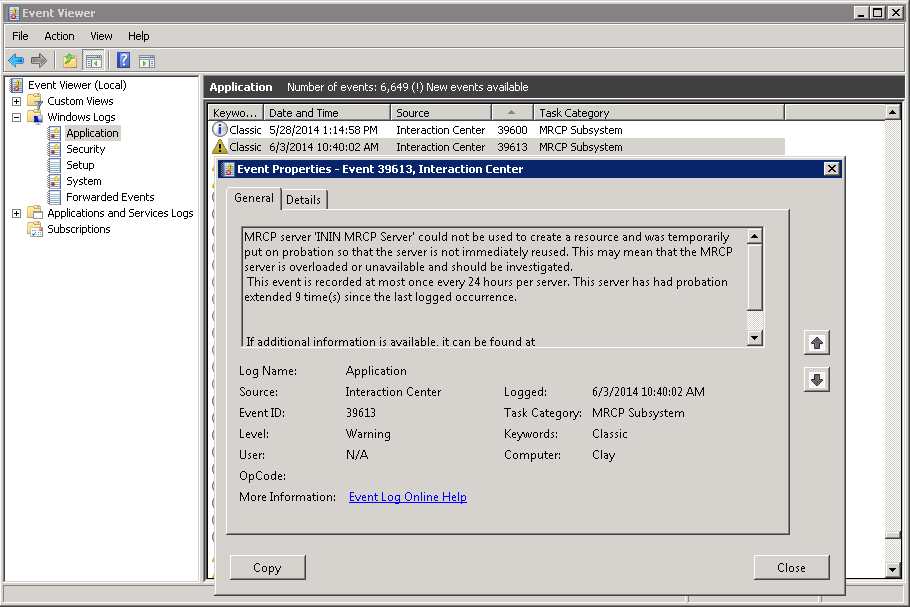910x607 pixels.
Task: Sort by the Date and Time column
Action: click(325, 113)
